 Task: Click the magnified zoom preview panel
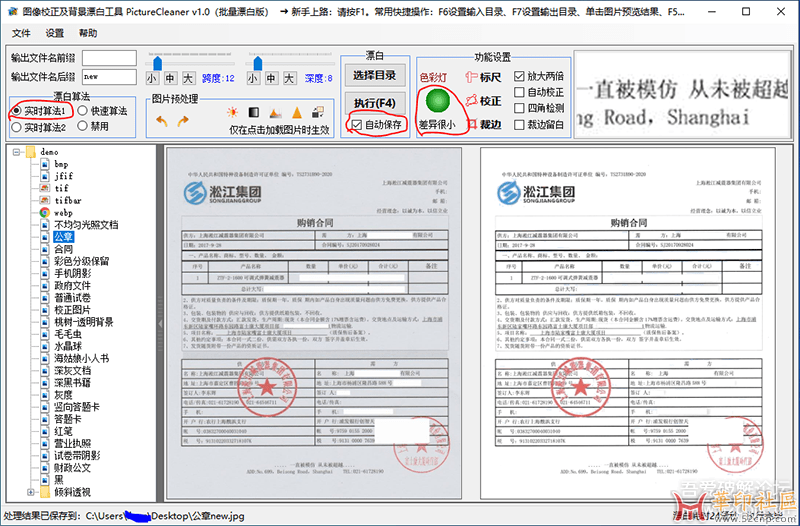click(x=682, y=94)
